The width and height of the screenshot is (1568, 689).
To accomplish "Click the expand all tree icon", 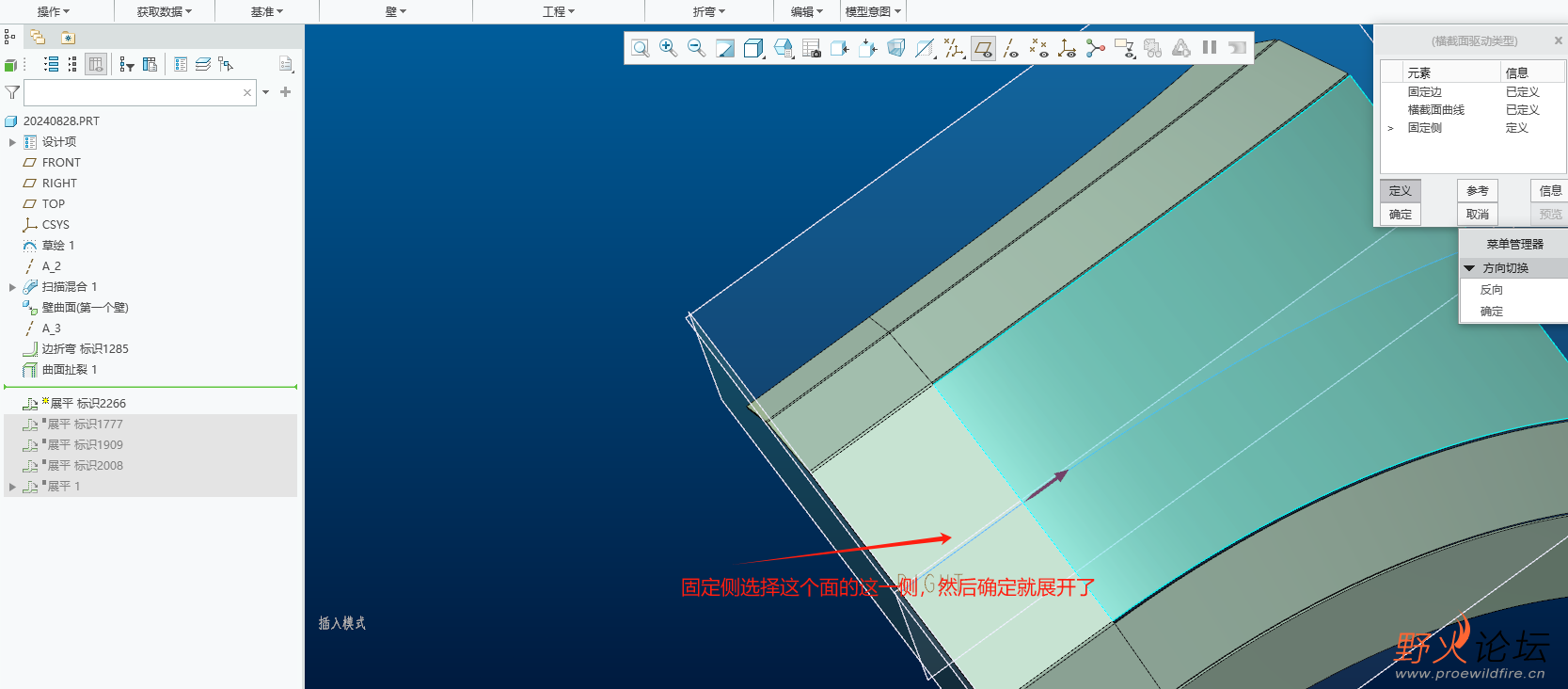I will coord(51,64).
